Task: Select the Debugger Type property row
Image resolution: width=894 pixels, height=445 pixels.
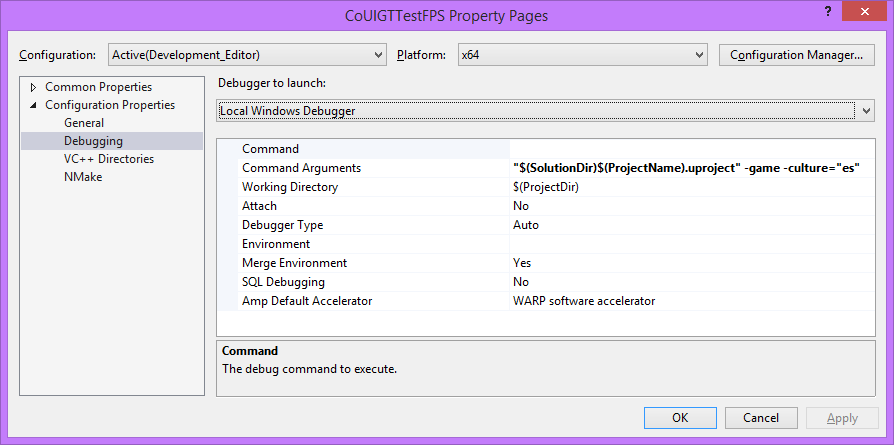Action: coord(282,225)
